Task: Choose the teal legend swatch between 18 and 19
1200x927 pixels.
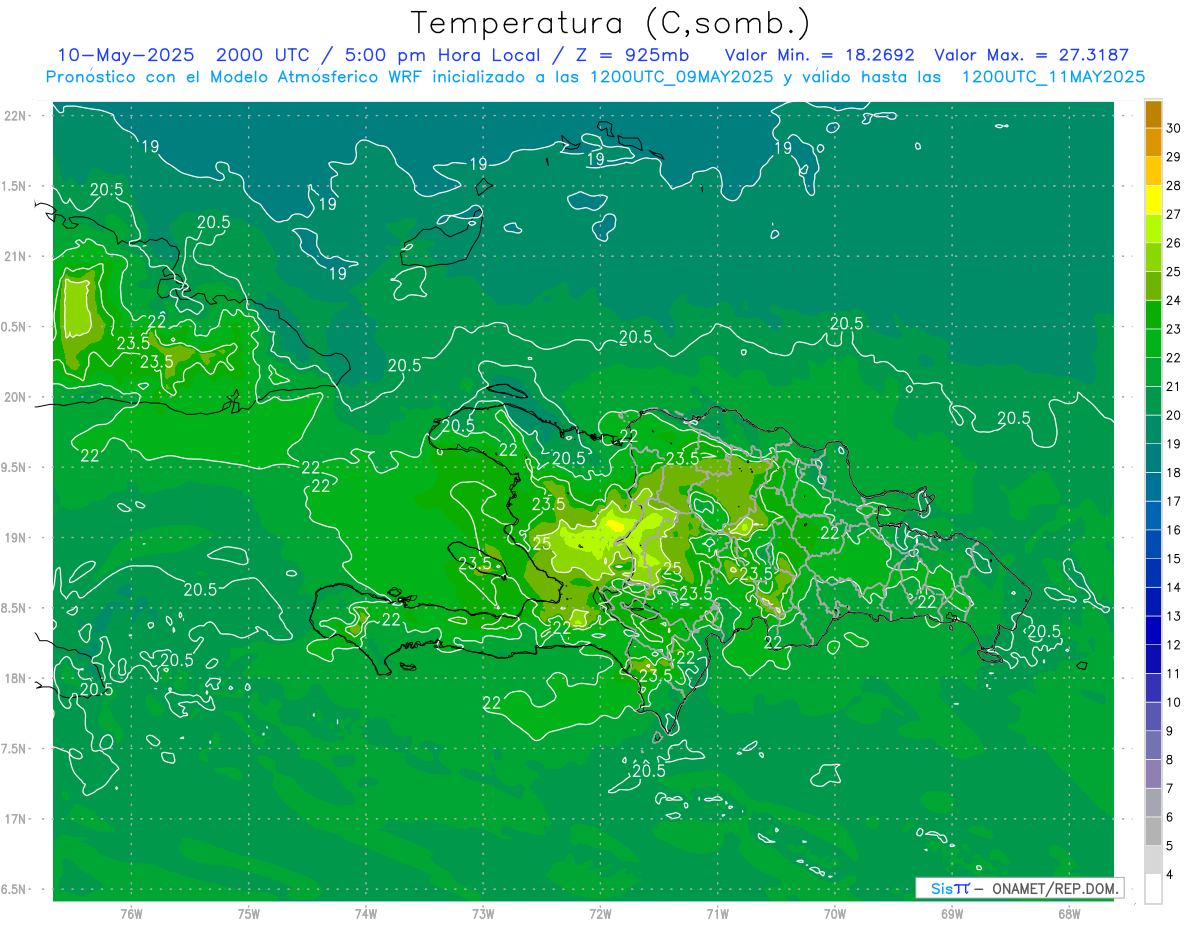Action: (1153, 458)
